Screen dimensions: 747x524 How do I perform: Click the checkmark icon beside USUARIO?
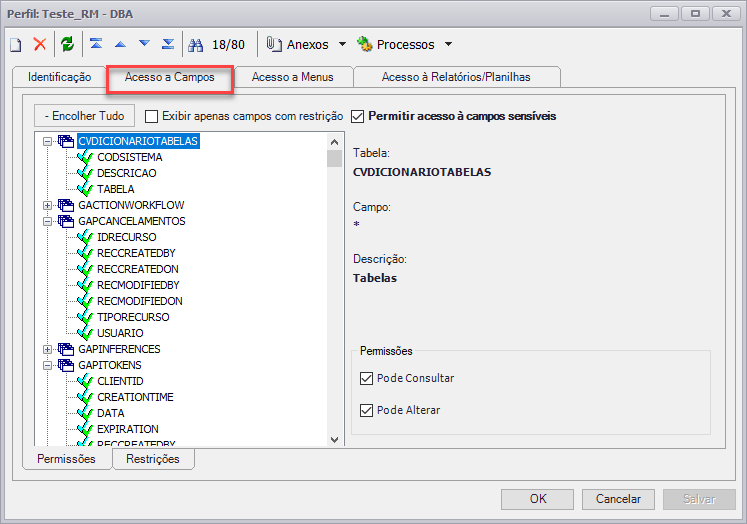click(x=85, y=333)
